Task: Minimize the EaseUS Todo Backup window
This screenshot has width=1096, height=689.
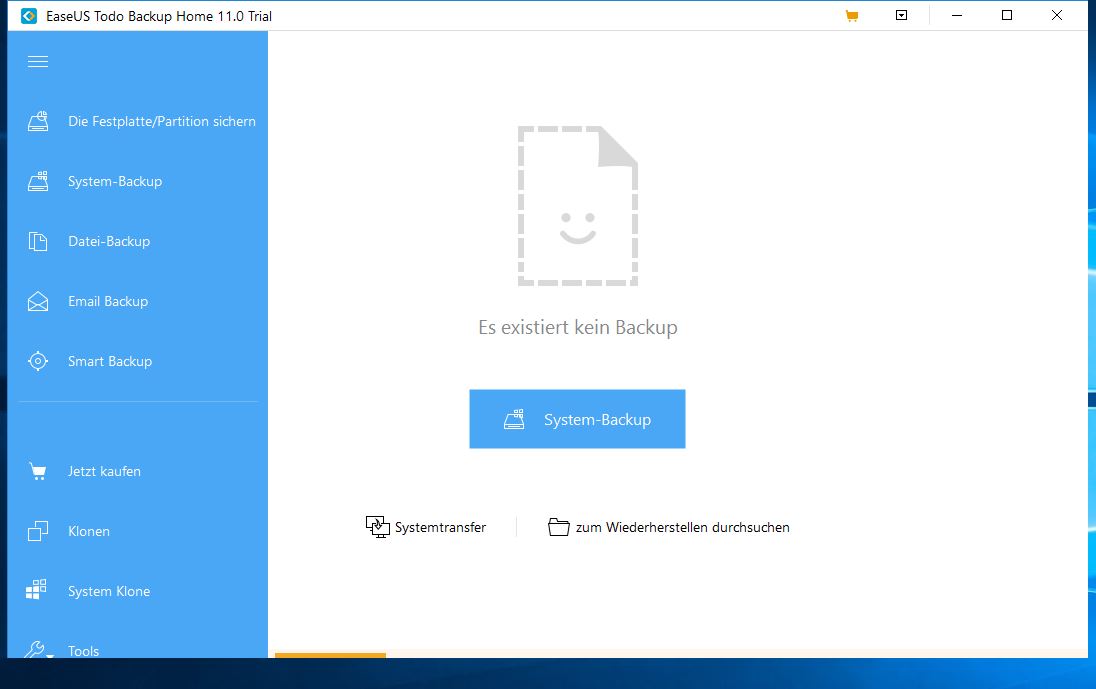Action: (957, 15)
